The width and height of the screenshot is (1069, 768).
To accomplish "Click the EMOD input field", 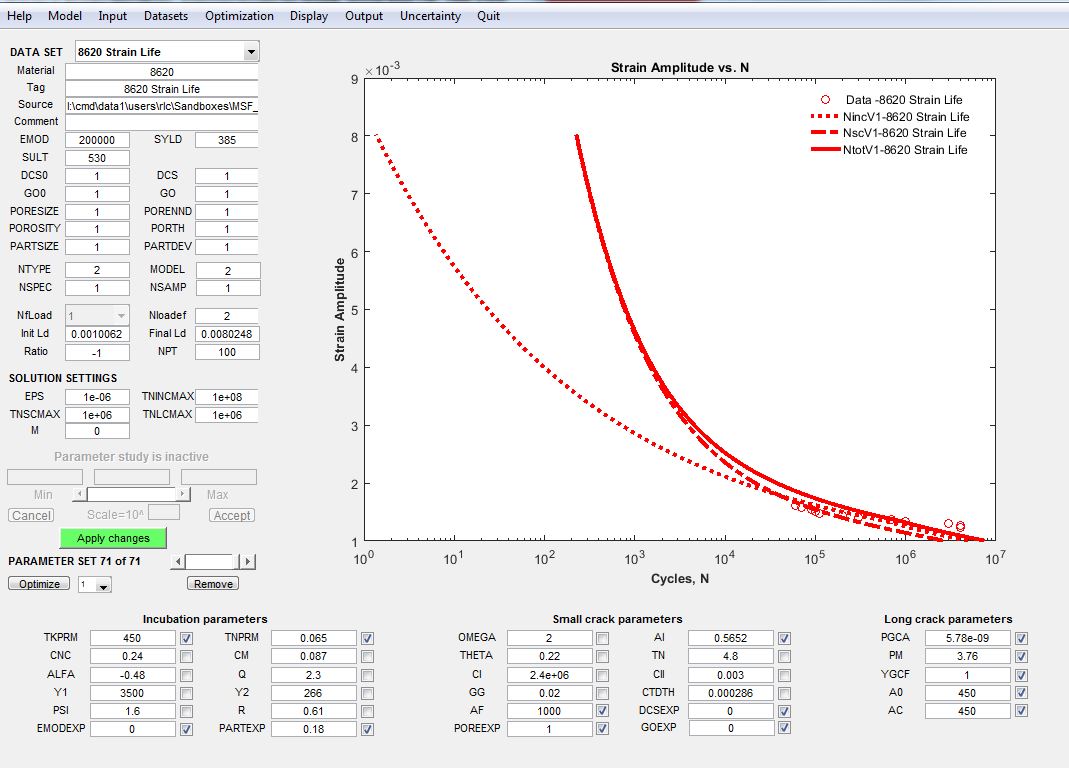I will coord(97,140).
